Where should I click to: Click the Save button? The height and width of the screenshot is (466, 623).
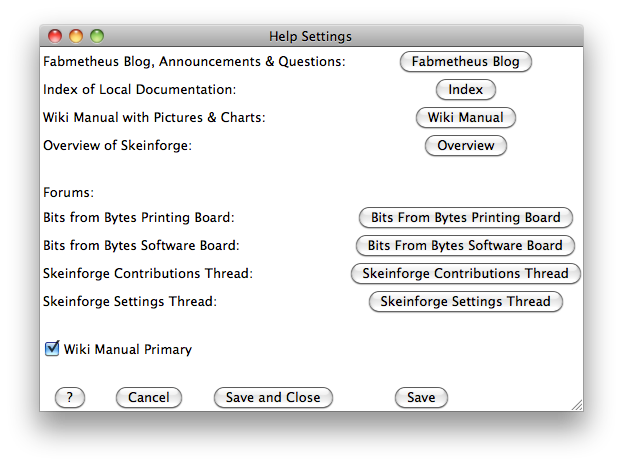421,397
